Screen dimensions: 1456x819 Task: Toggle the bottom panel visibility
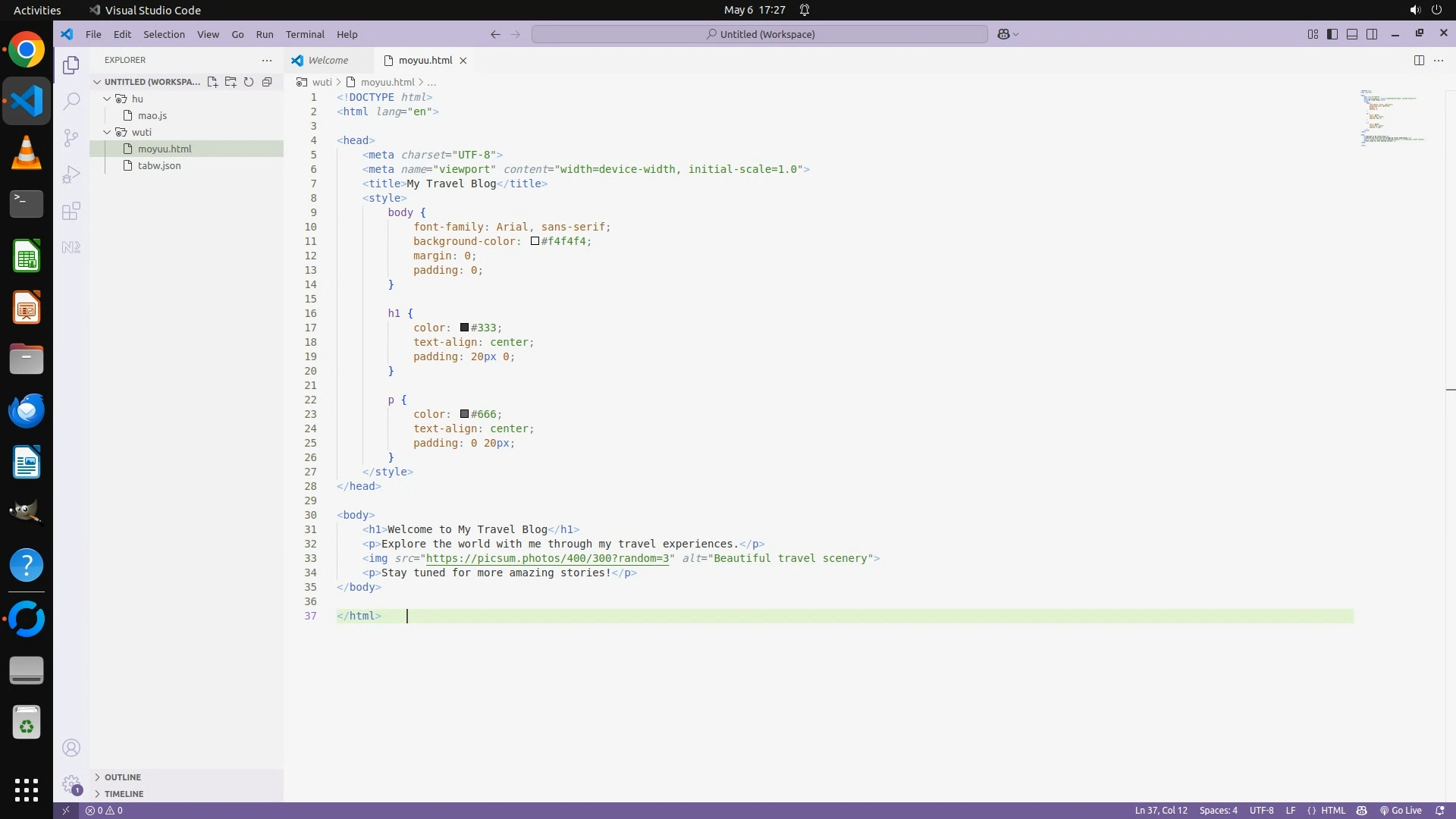[1352, 34]
